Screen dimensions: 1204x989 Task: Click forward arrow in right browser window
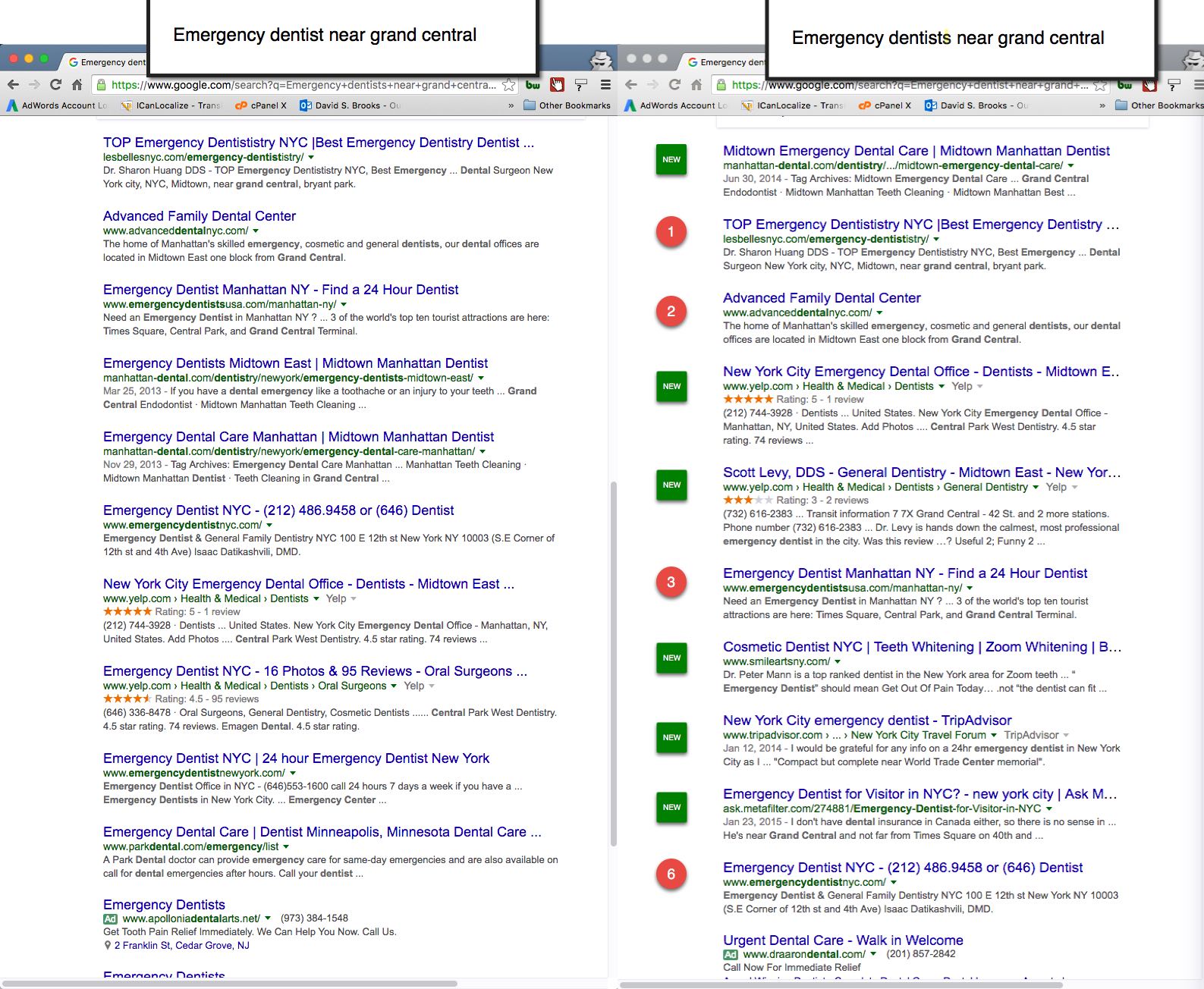point(652,85)
